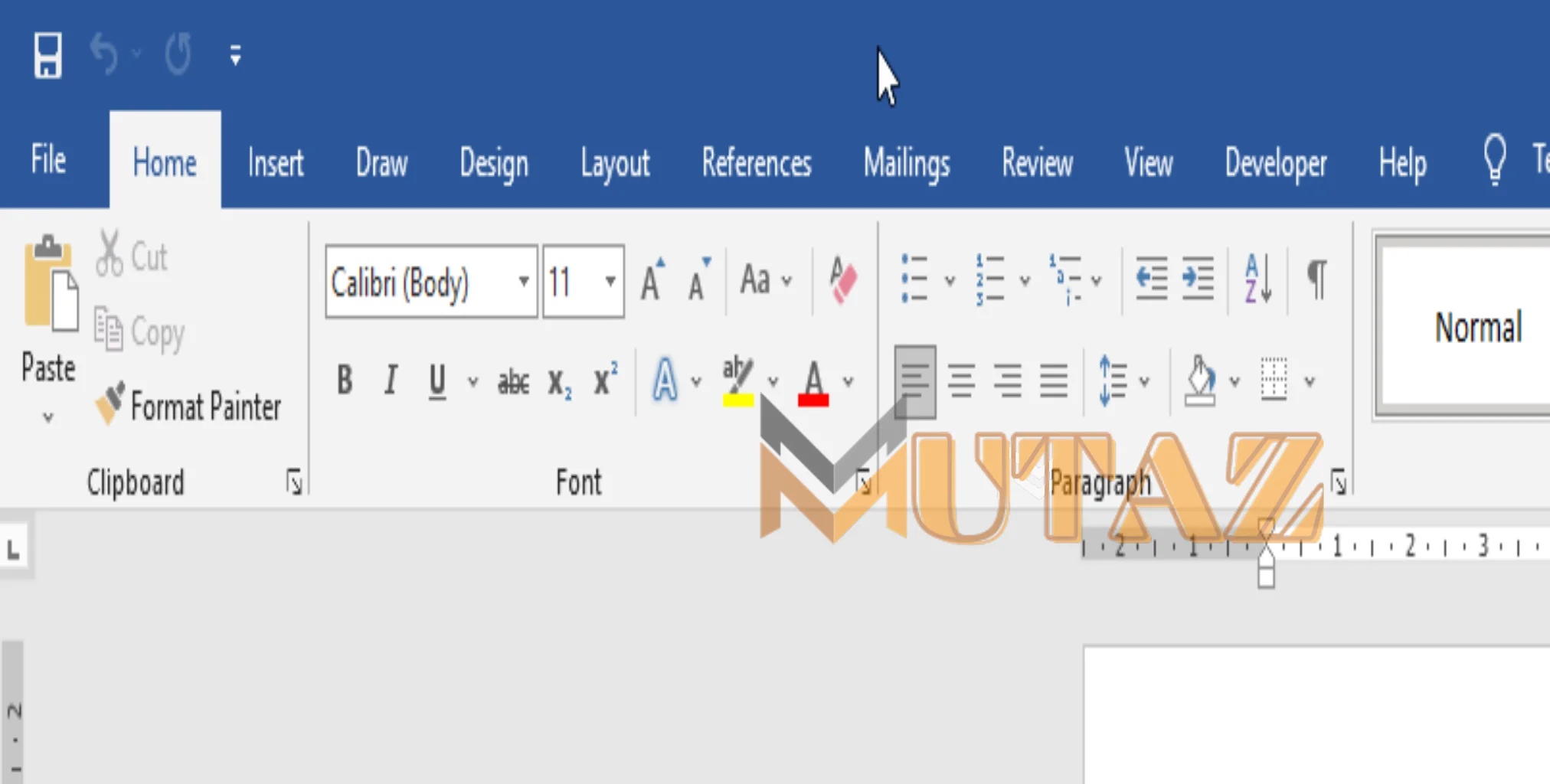The width and height of the screenshot is (1550, 784).
Task: Toggle Show/Hide paragraph marks
Action: tap(1316, 280)
